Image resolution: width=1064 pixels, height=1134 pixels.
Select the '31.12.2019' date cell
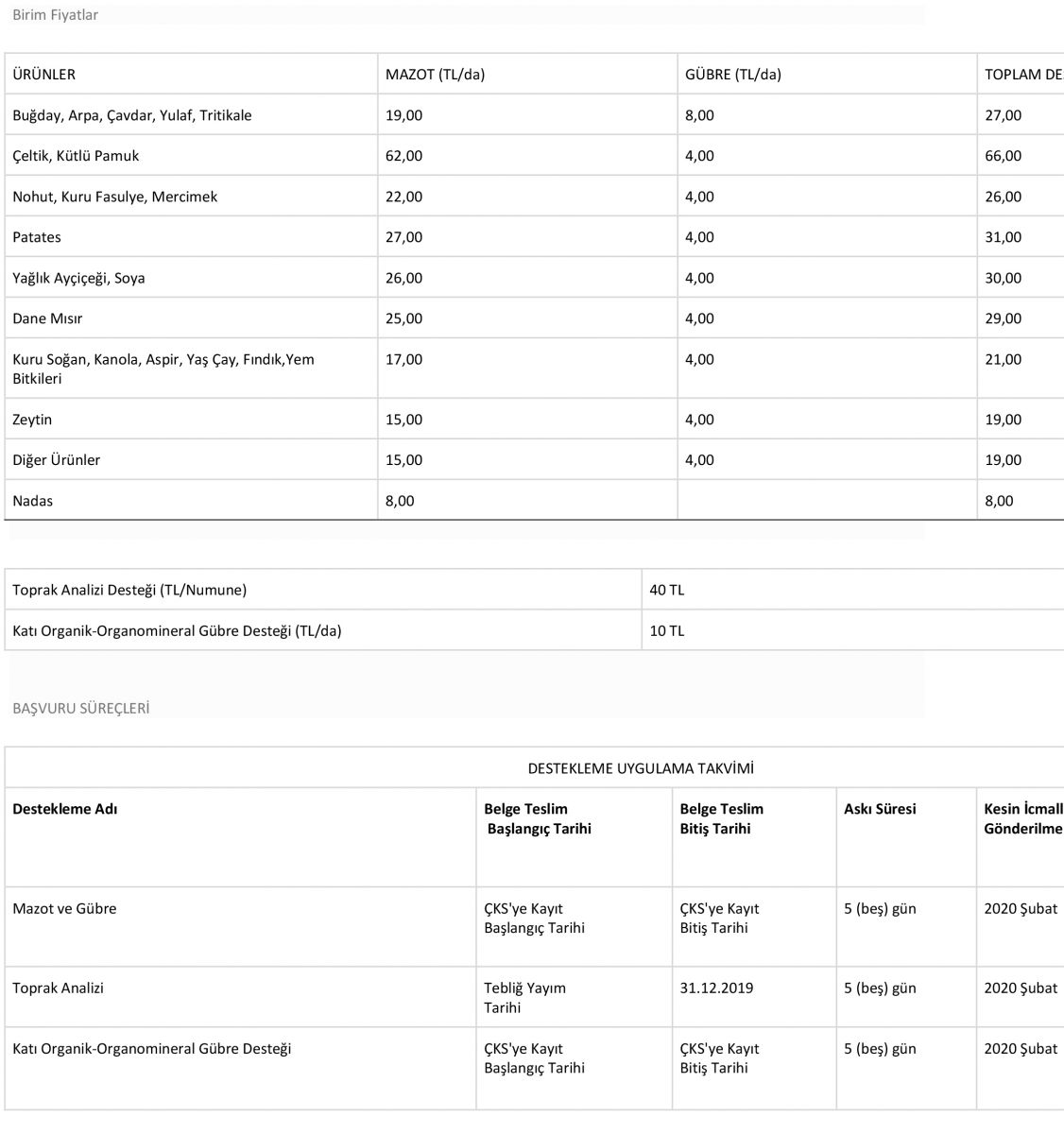point(716,988)
